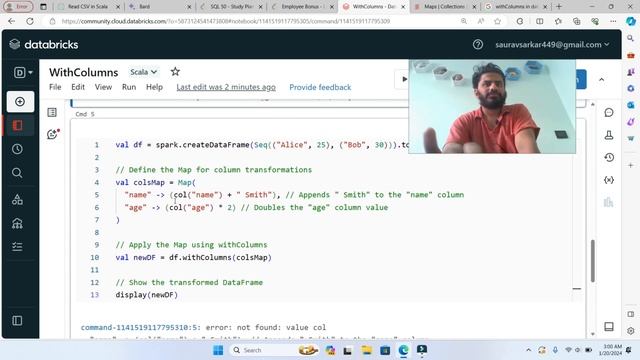Click line 10 withColumns code text
The image size is (640, 360).
(x=193, y=258)
